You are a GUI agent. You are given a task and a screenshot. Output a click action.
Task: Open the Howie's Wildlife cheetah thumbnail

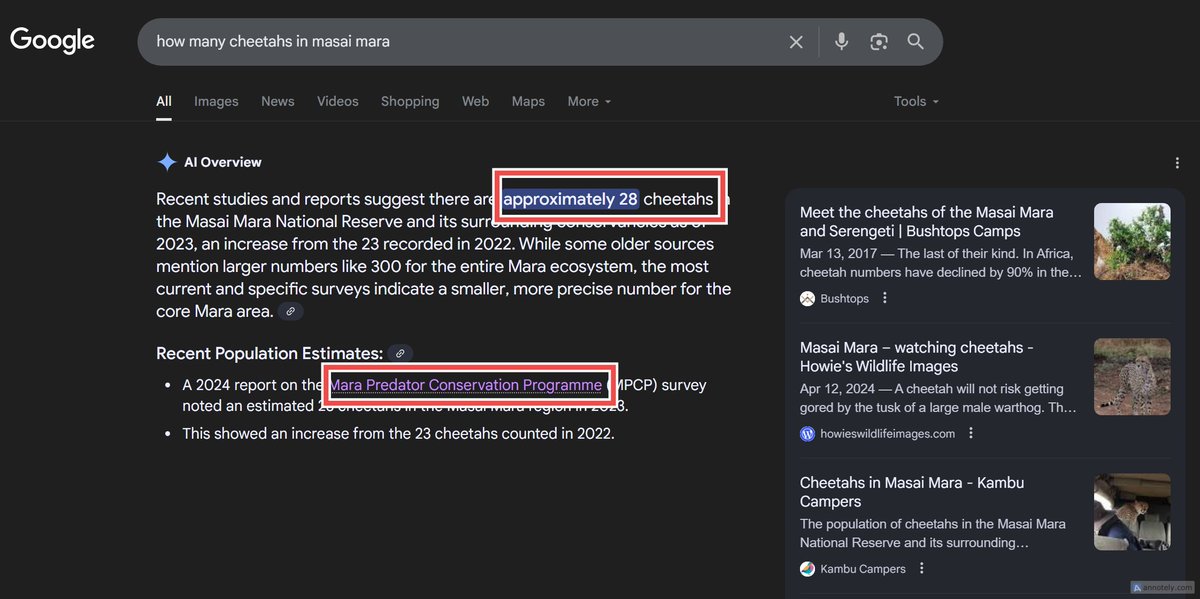click(x=1132, y=377)
